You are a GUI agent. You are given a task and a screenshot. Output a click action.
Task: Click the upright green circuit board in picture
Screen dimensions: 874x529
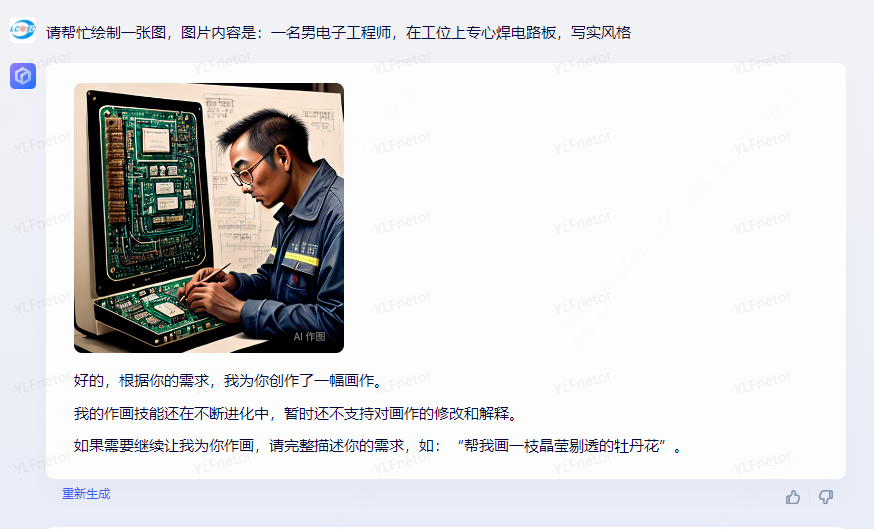coord(149,190)
